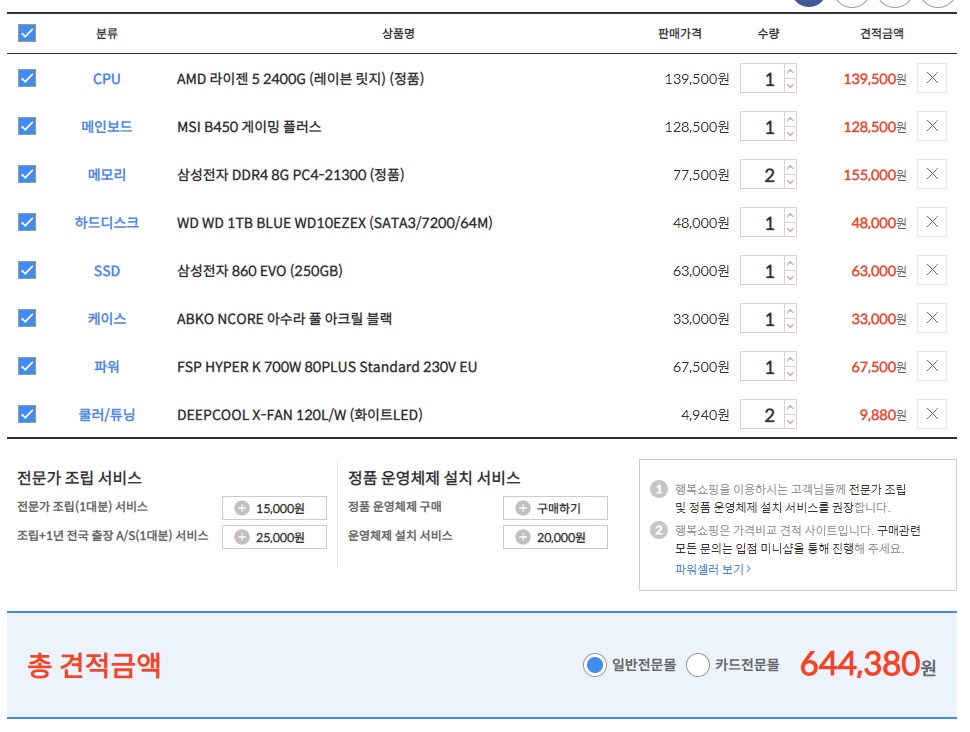Select the 카드전문몰 radio button
Image resolution: width=970 pixels, height=732 pixels.
(x=698, y=665)
